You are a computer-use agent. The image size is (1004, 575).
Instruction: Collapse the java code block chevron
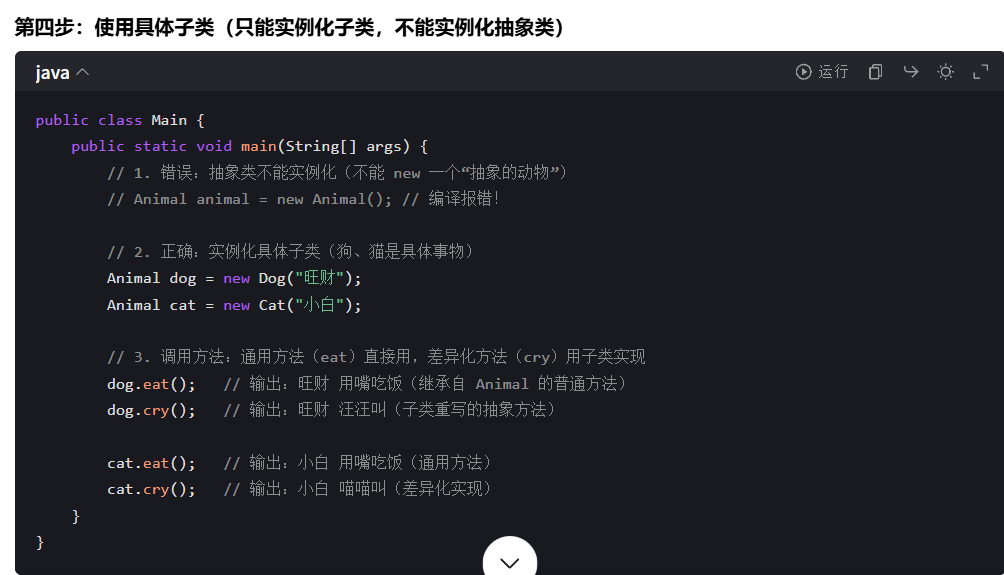point(83,72)
